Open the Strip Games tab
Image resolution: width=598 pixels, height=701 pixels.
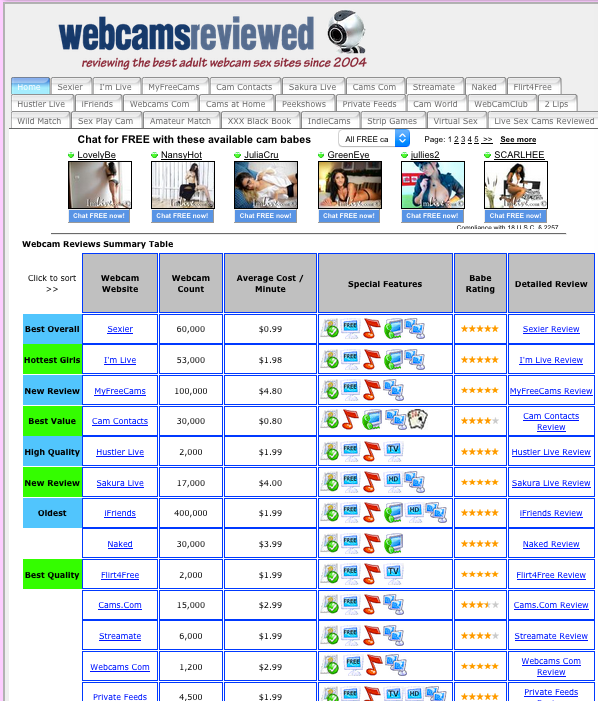click(392, 121)
